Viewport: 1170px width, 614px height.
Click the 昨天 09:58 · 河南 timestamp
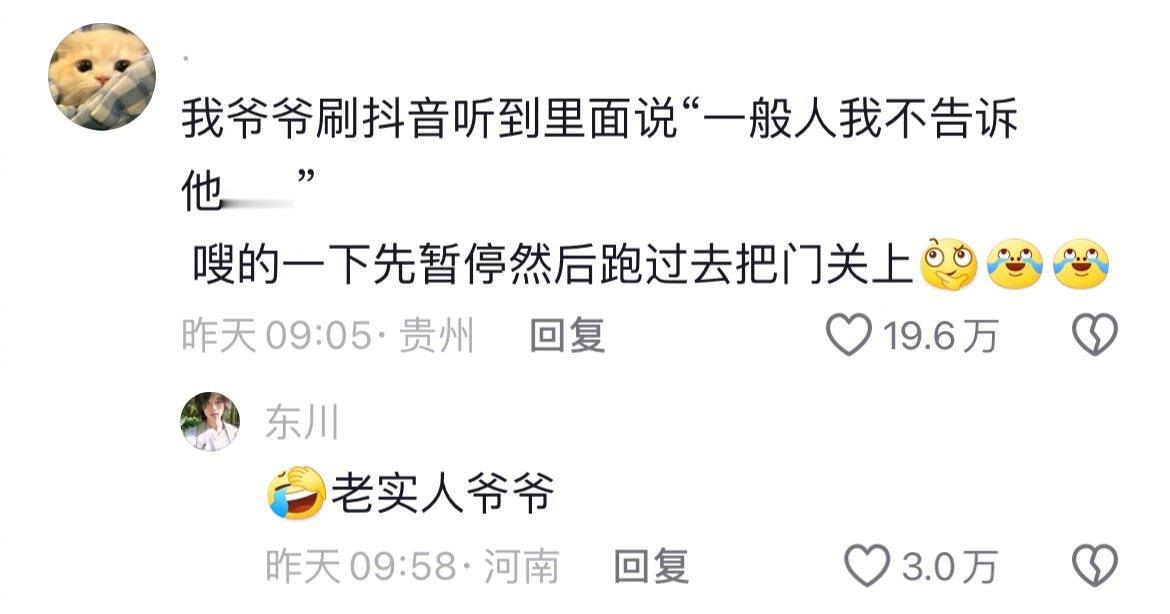point(413,566)
